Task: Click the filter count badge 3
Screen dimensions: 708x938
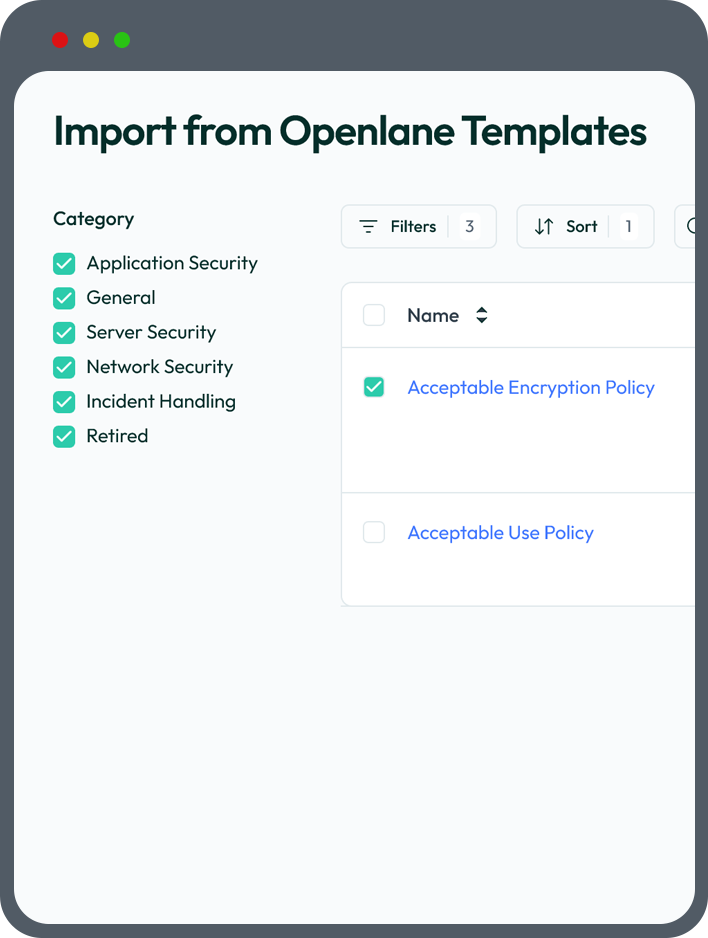Action: coord(469,227)
